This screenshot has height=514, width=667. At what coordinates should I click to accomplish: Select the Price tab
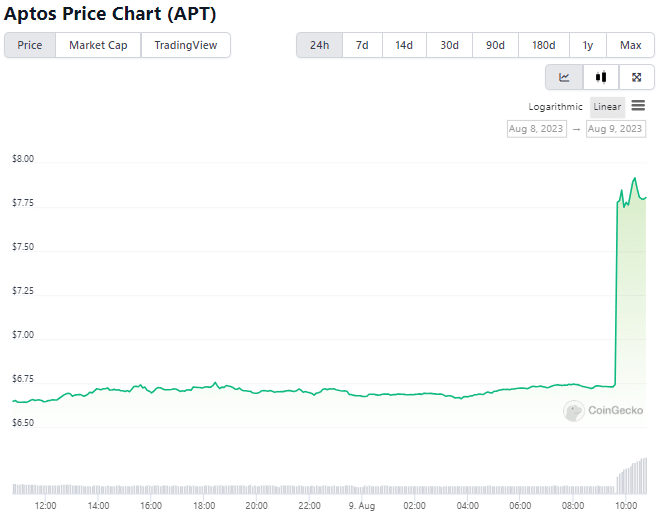pyautogui.click(x=30, y=45)
